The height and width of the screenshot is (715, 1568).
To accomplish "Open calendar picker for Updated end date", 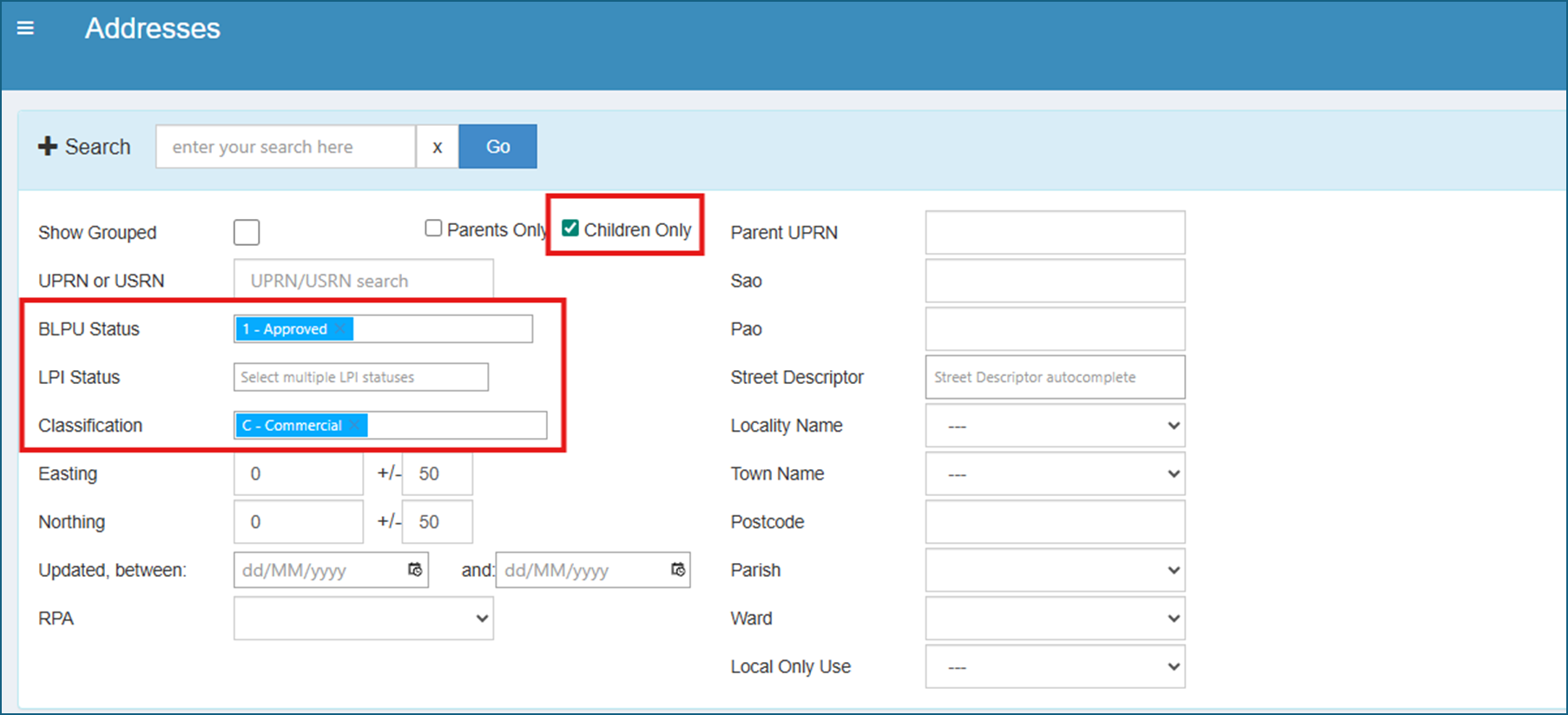I will (x=677, y=570).
